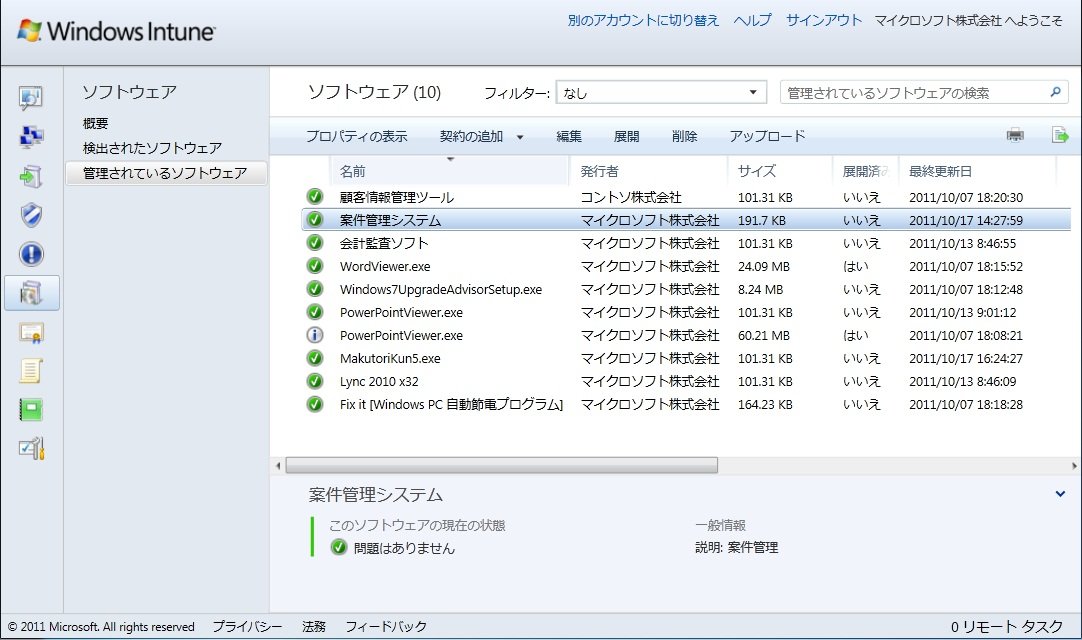Open 概要 in the software navigation
1082x640 pixels.
click(x=95, y=124)
